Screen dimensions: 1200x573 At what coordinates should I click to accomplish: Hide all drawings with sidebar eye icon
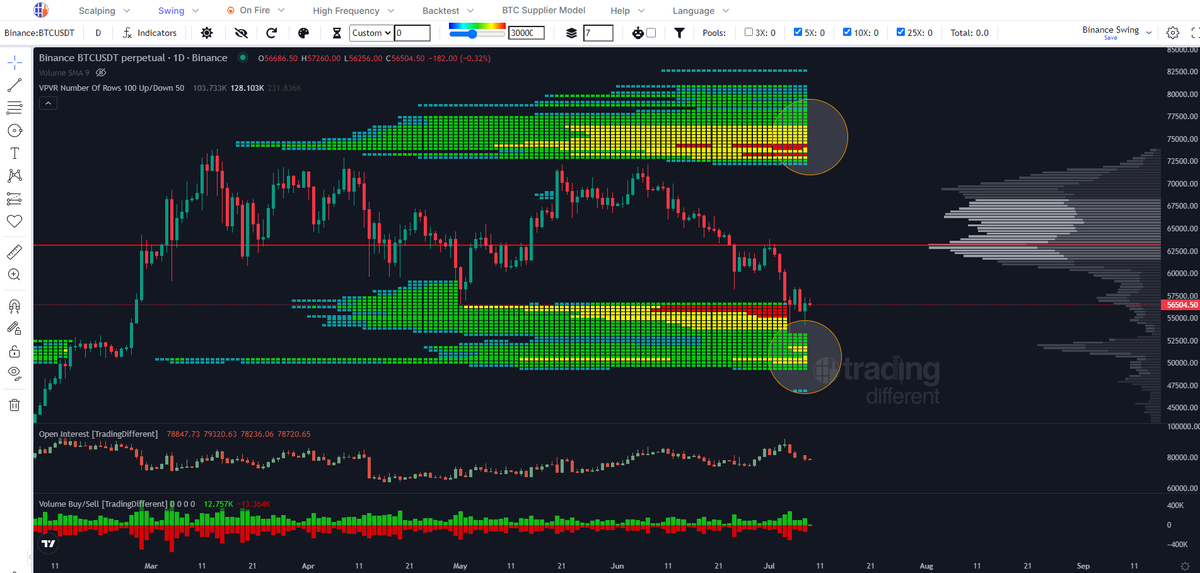15,373
